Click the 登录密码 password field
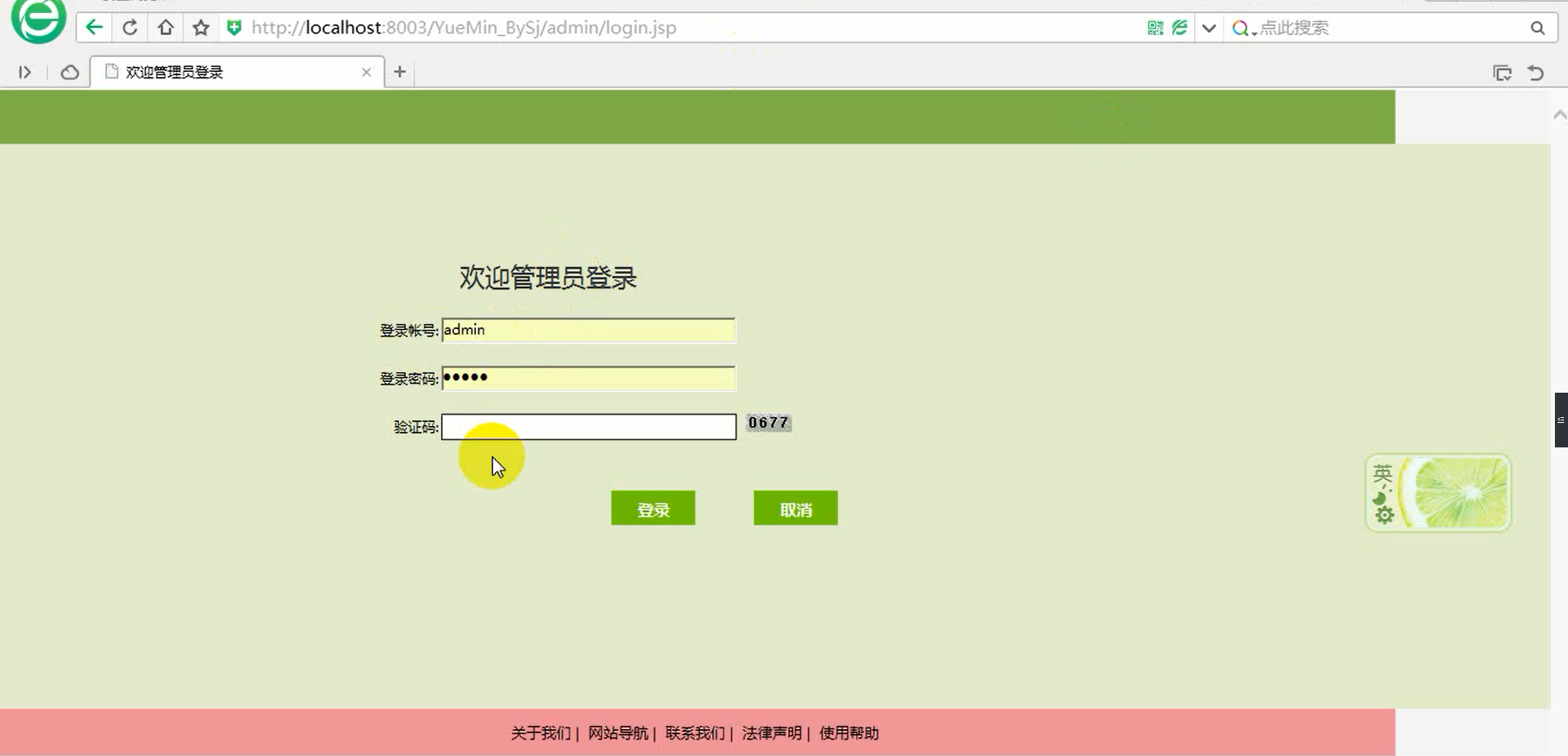1568x756 pixels. tap(588, 378)
